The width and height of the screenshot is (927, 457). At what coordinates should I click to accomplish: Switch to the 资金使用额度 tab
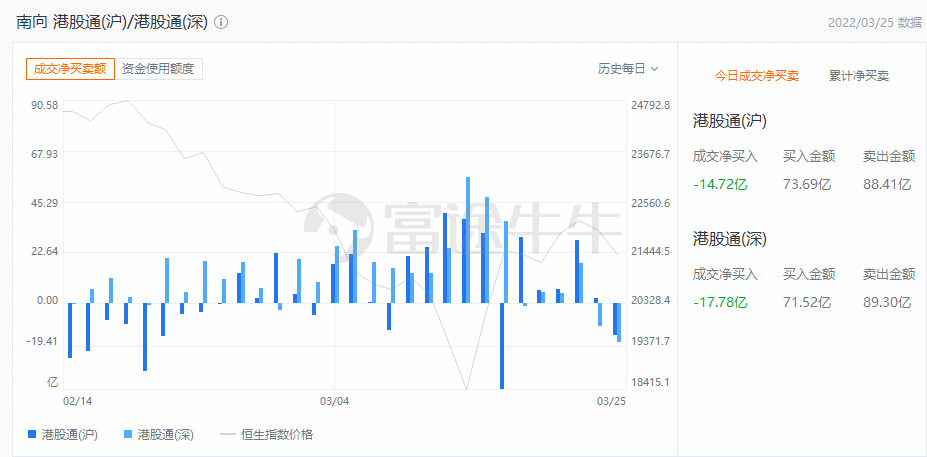point(158,69)
